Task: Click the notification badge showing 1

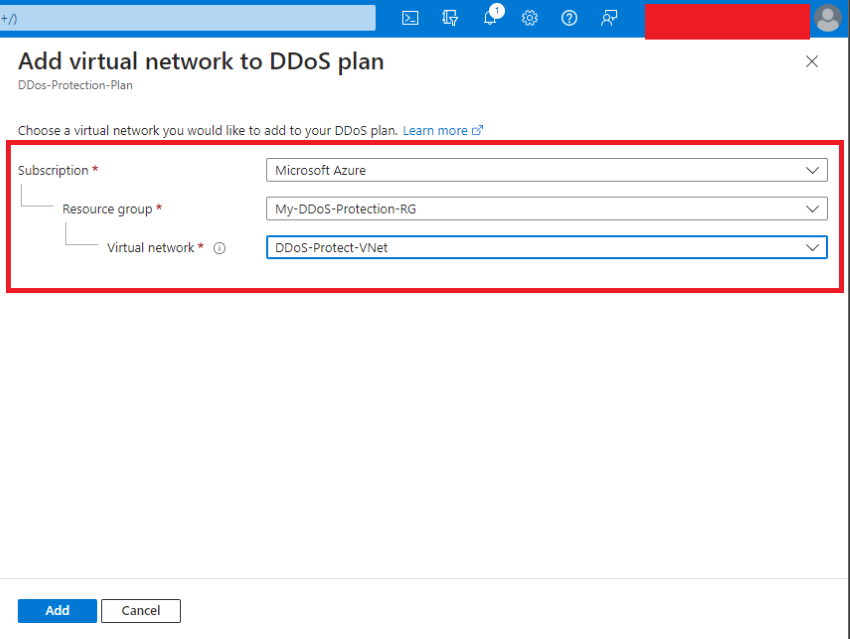Action: point(496,9)
